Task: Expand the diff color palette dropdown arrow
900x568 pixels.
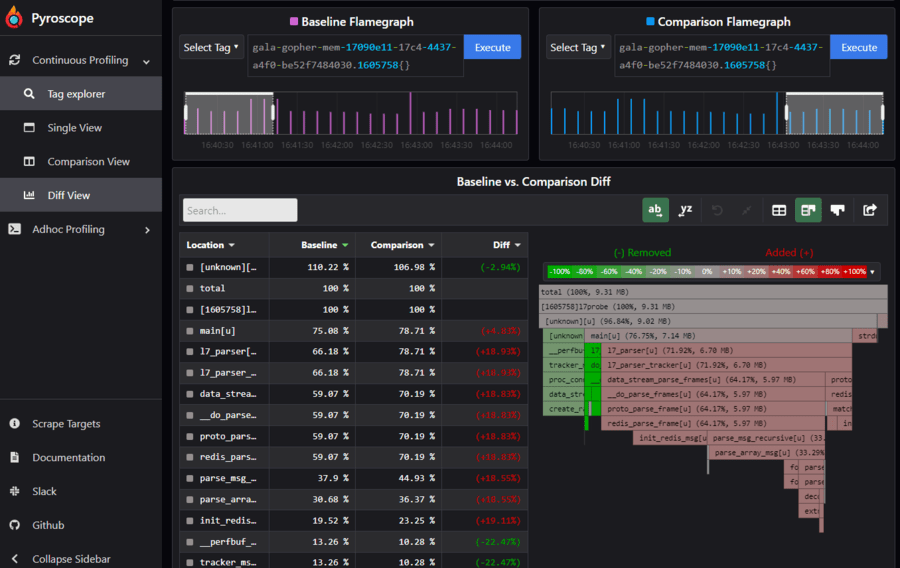Action: 873,272
